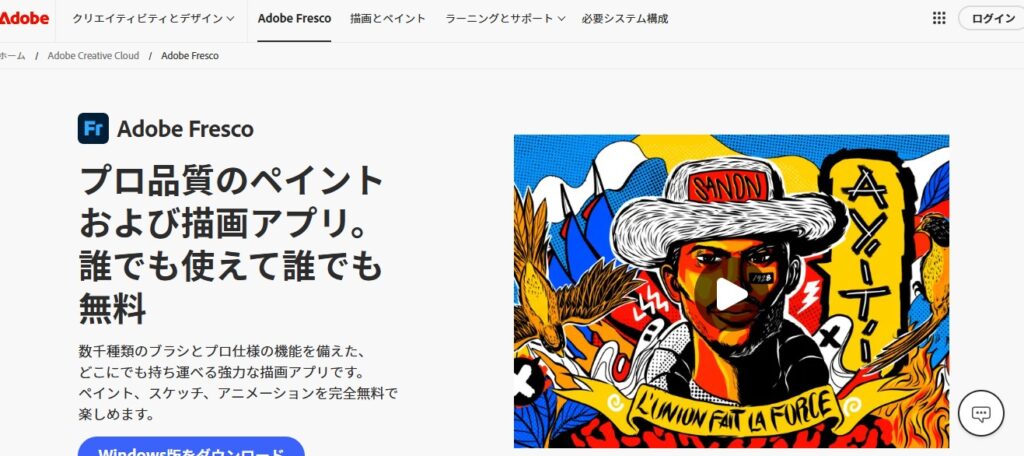
Task: Click the ログイン button
Action: point(992,18)
